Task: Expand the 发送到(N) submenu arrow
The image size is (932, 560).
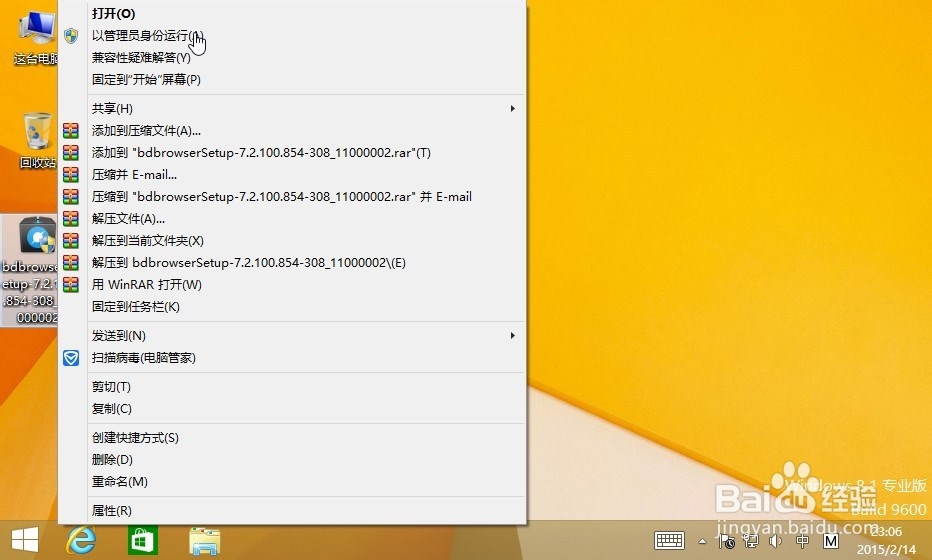Action: click(512, 336)
